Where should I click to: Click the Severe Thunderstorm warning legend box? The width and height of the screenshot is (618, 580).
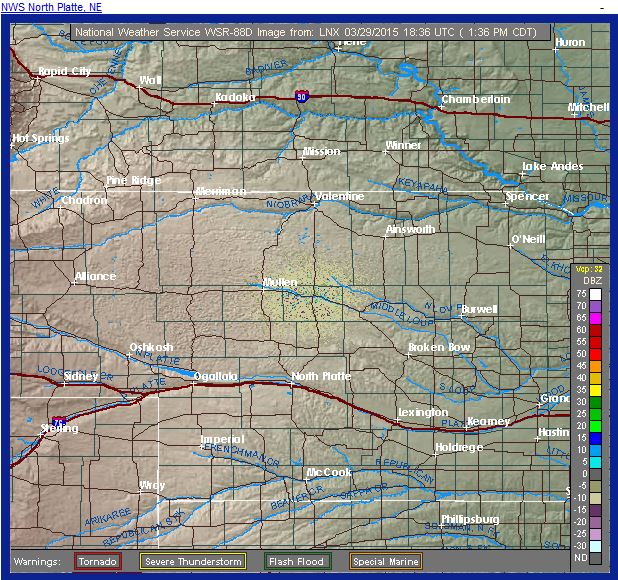point(193,561)
